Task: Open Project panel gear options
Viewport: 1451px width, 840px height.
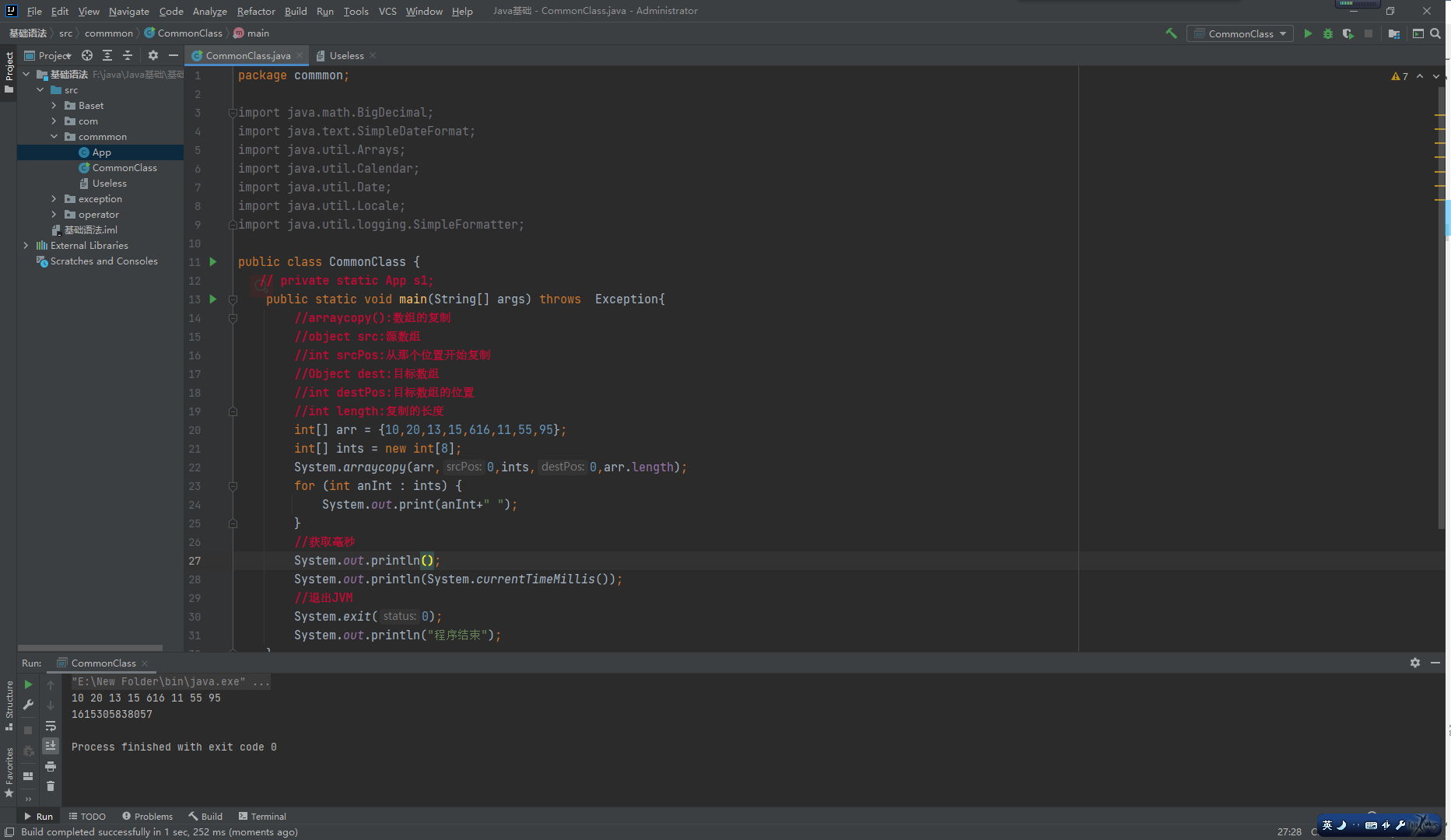Action: 153,55
